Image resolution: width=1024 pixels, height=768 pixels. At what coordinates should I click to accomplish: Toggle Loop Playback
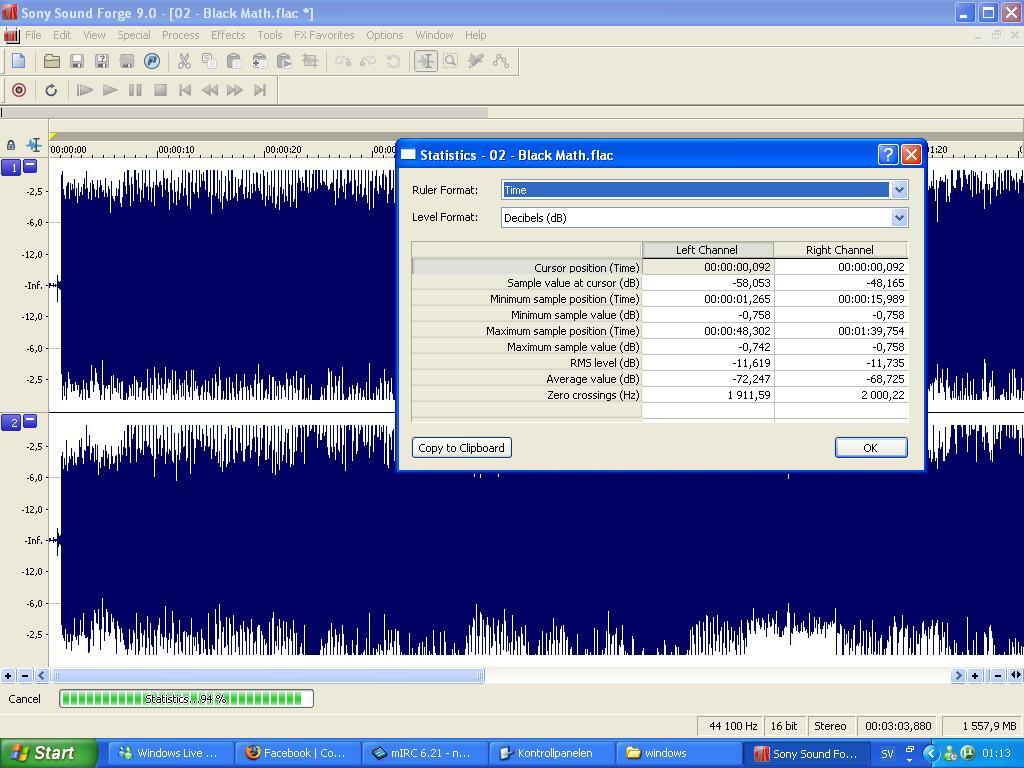51,90
